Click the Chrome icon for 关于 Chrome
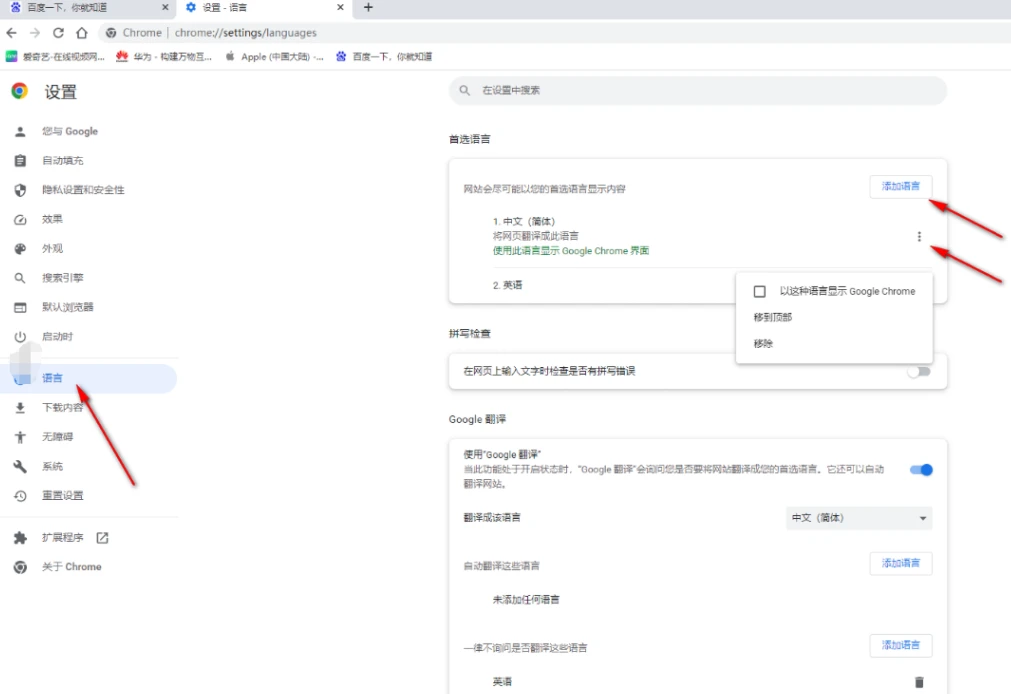This screenshot has width=1011, height=694. (20, 567)
